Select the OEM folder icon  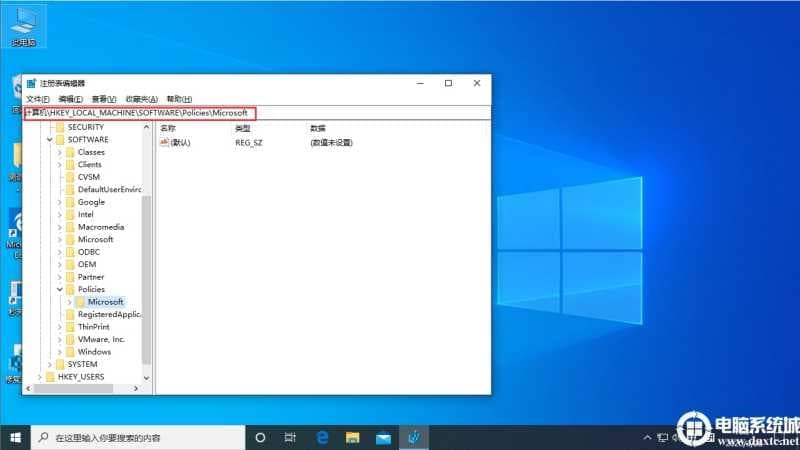[x=70, y=264]
